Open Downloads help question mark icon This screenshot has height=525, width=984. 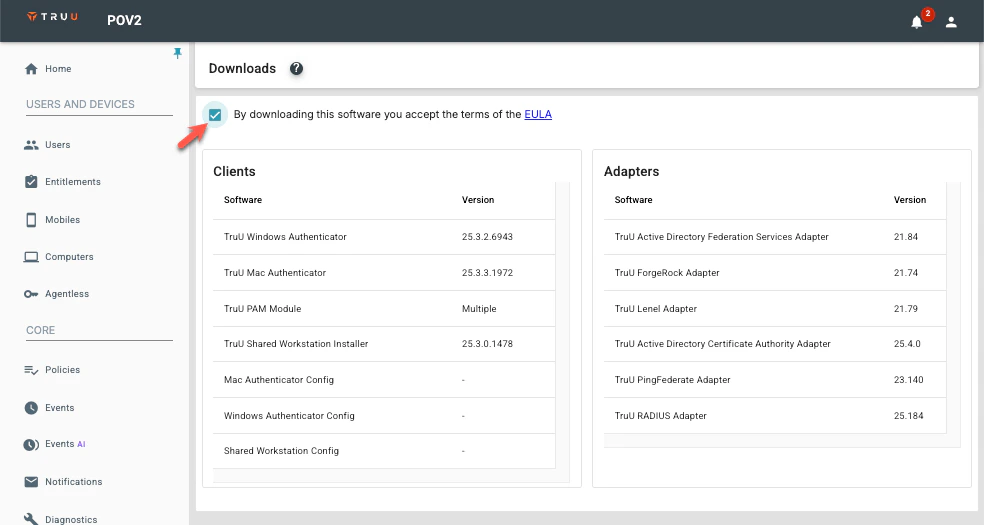click(296, 68)
